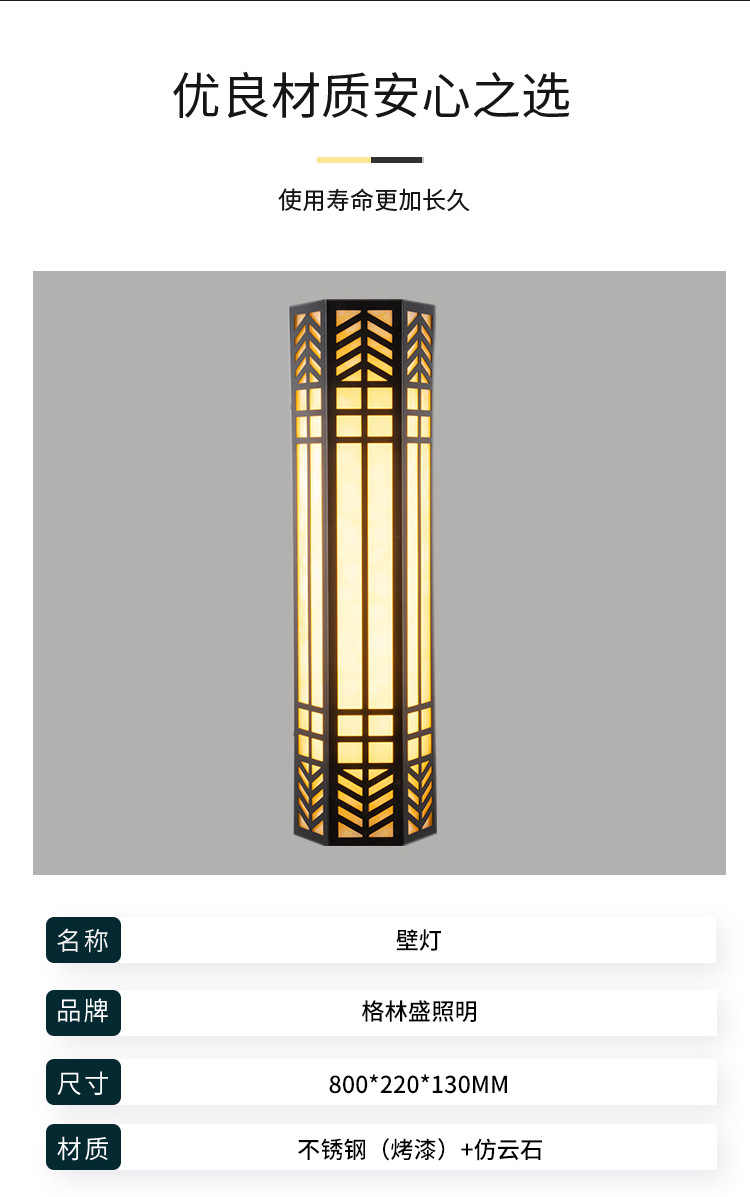
Task: Click the left side panel of the lamp
Action: [x=309, y=573]
